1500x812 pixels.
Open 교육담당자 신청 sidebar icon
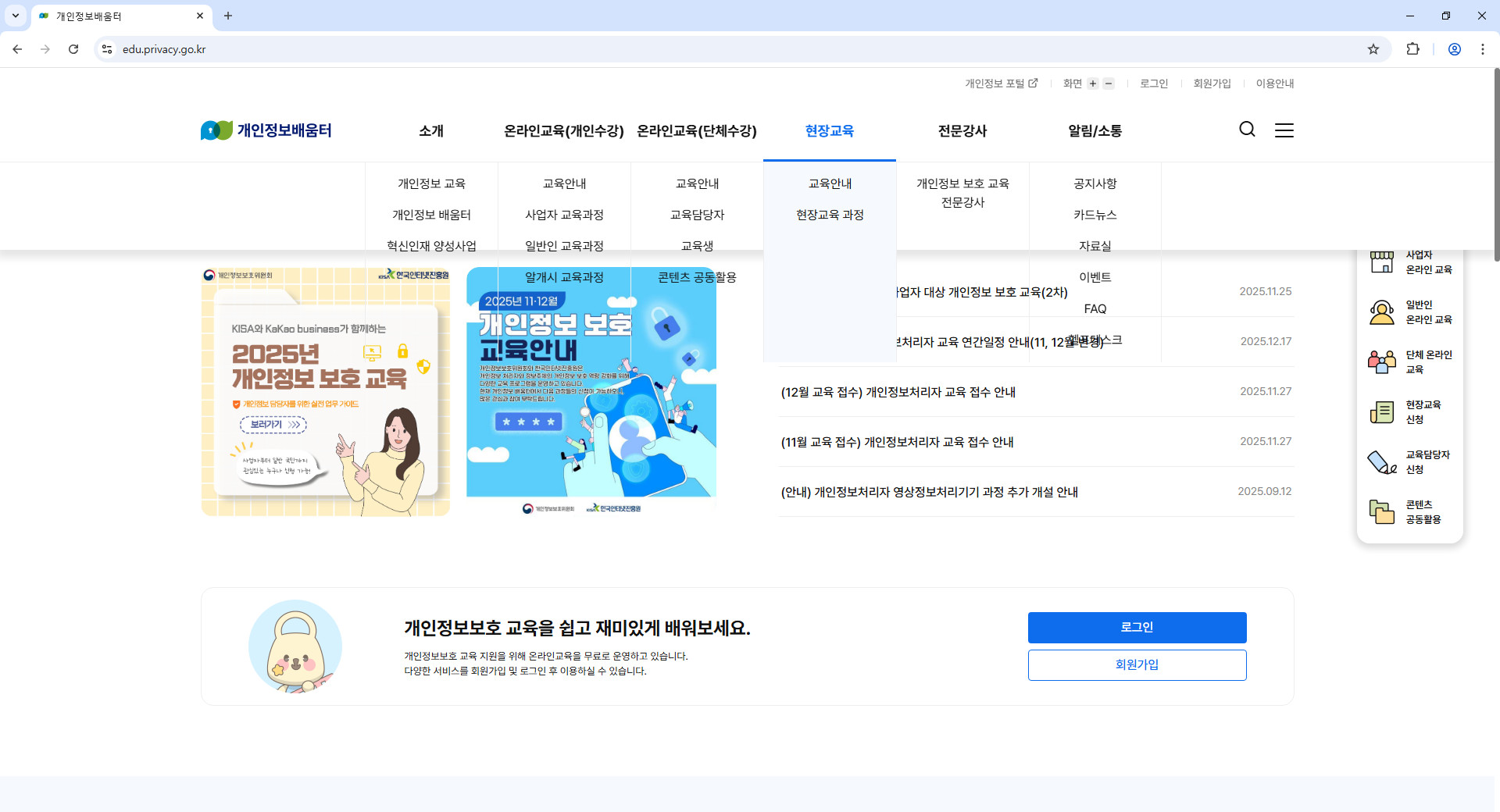pos(1382,461)
